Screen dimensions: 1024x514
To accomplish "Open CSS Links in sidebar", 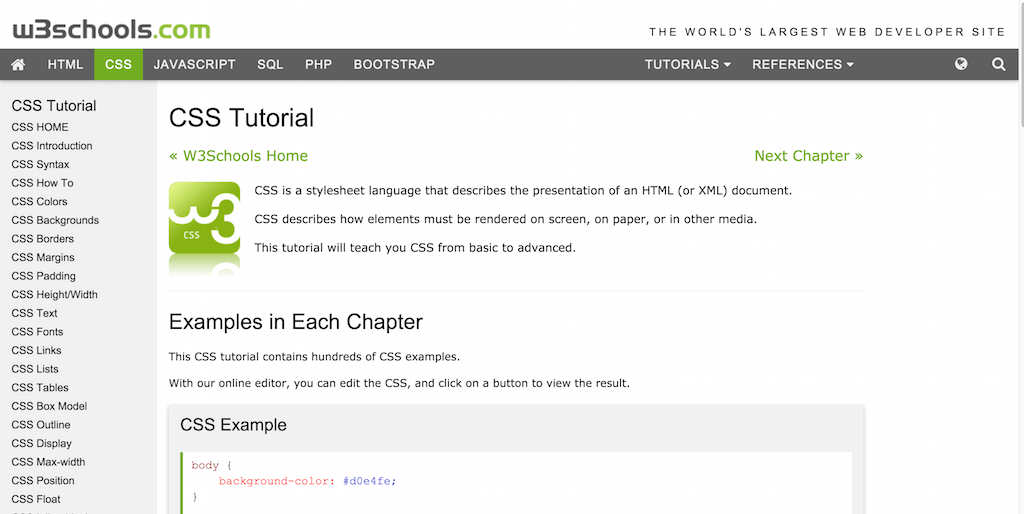I will (x=36, y=351).
